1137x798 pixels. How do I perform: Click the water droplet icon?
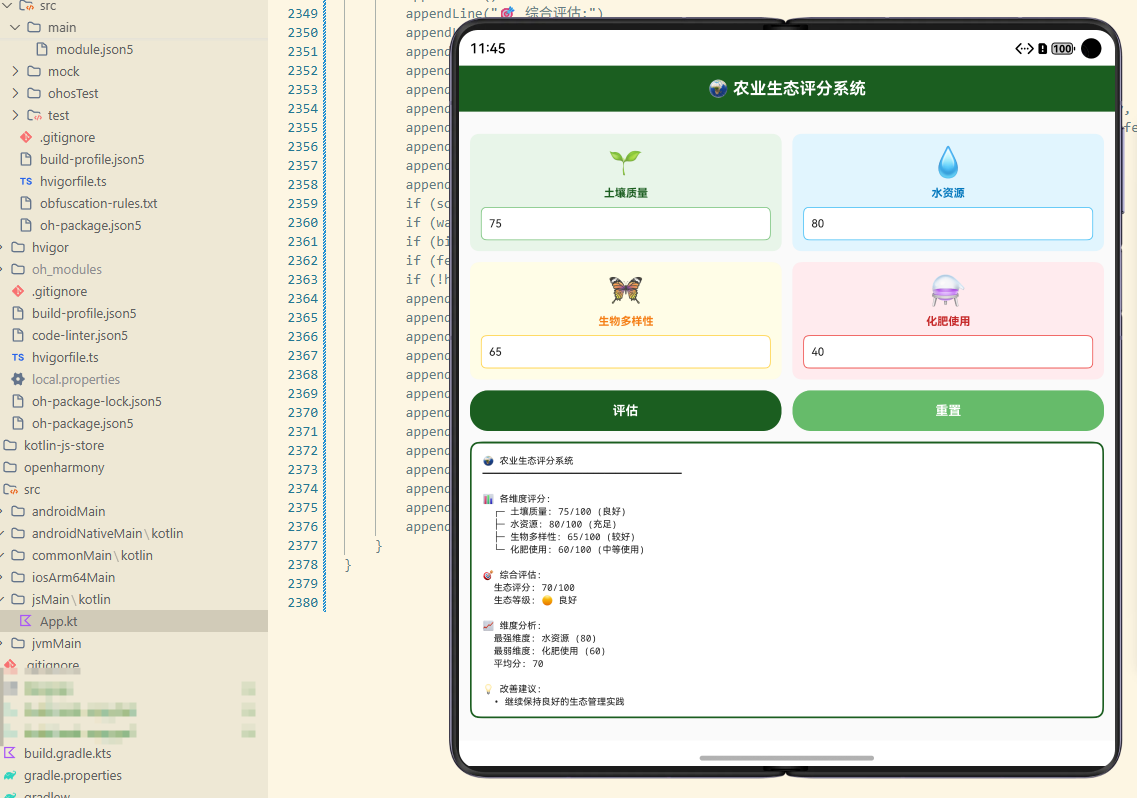948,162
